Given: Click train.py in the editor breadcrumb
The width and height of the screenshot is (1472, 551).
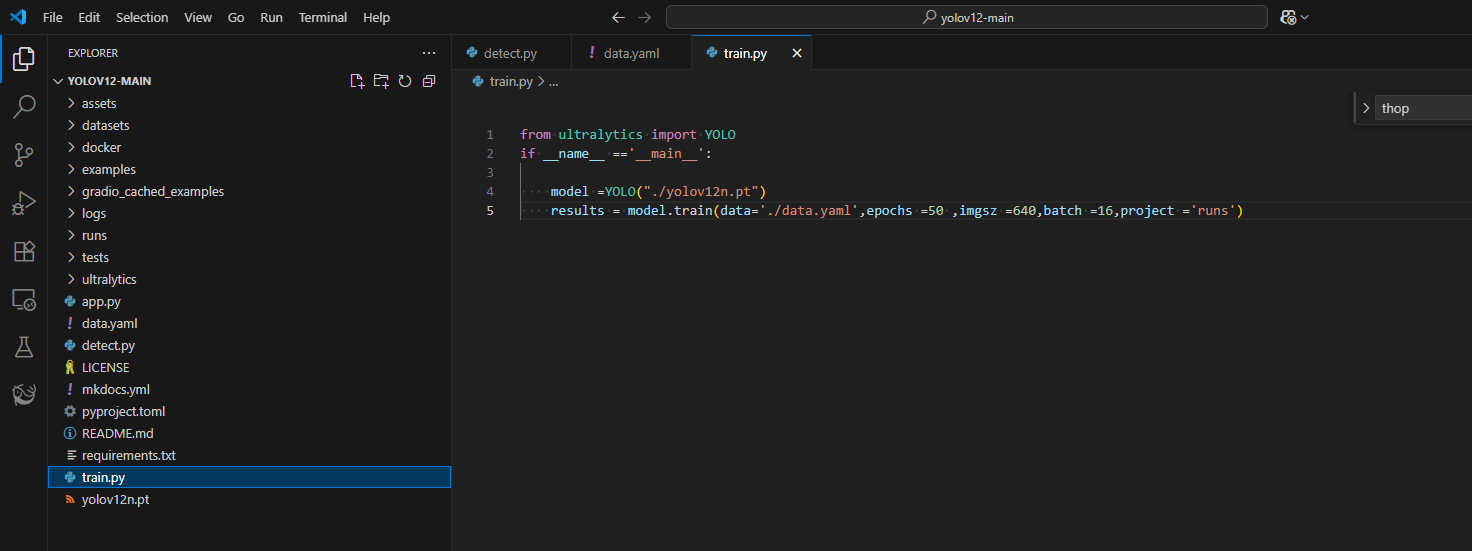Looking at the screenshot, I should pos(510,81).
